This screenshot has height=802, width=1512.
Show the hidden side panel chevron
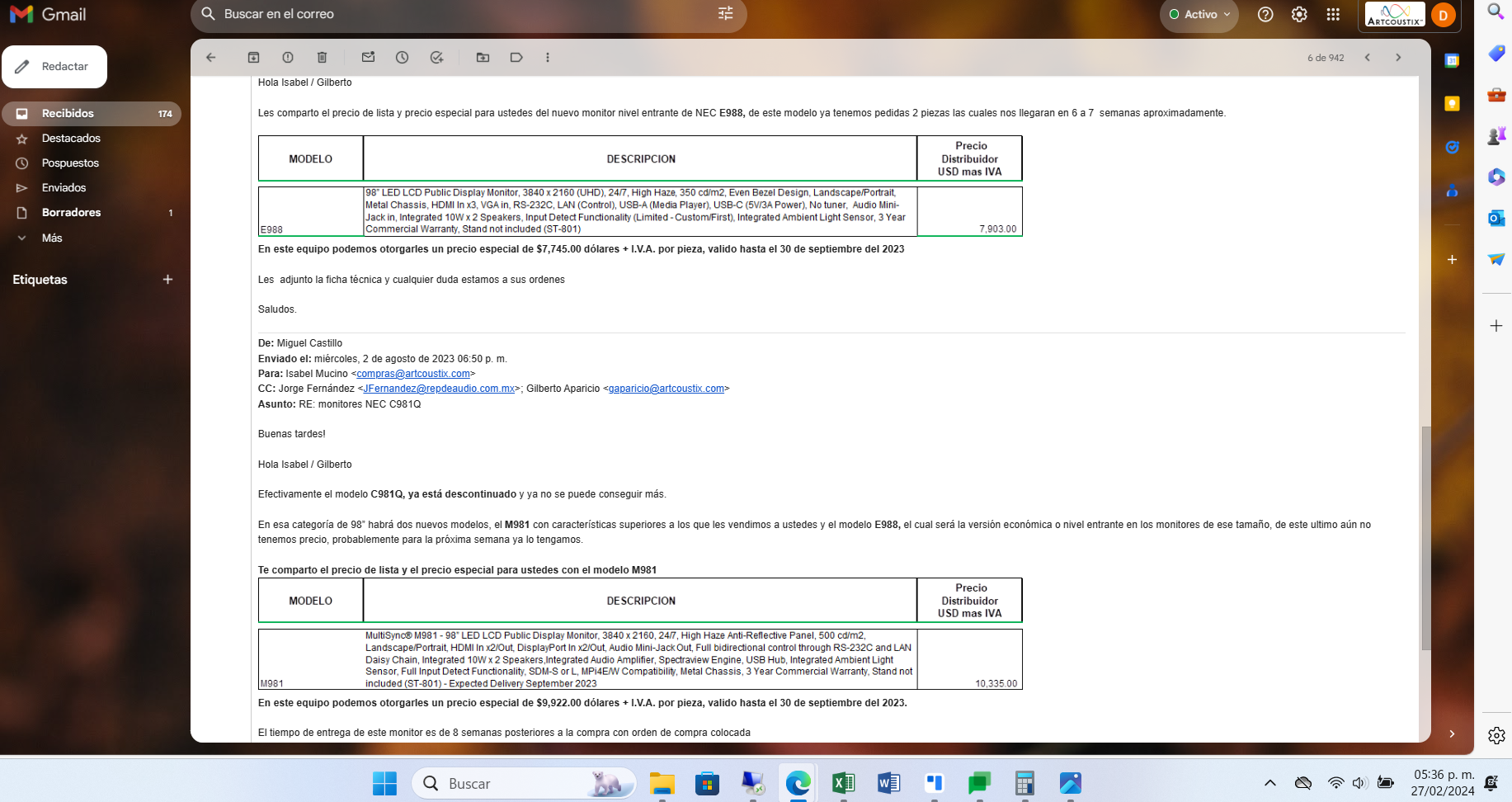click(1452, 734)
